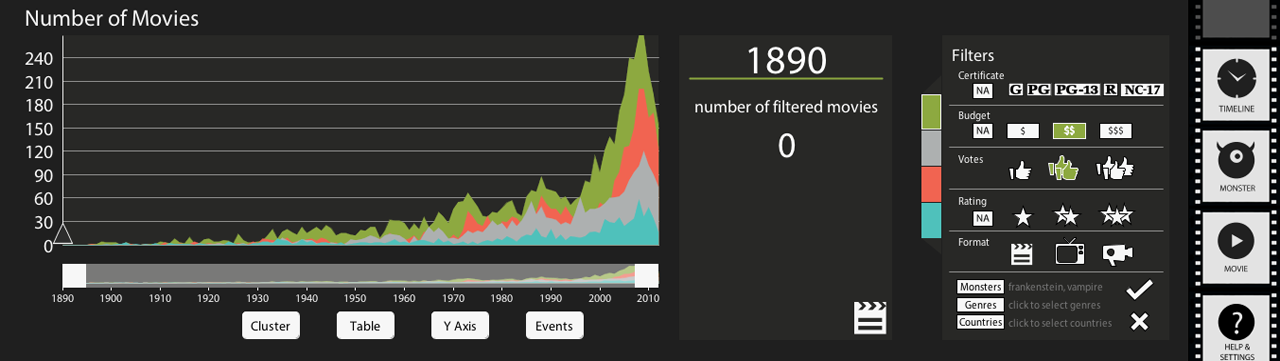Image resolution: width=1280 pixels, height=361 pixels.
Task: Toggle Certificate NA filter
Action: [983, 90]
